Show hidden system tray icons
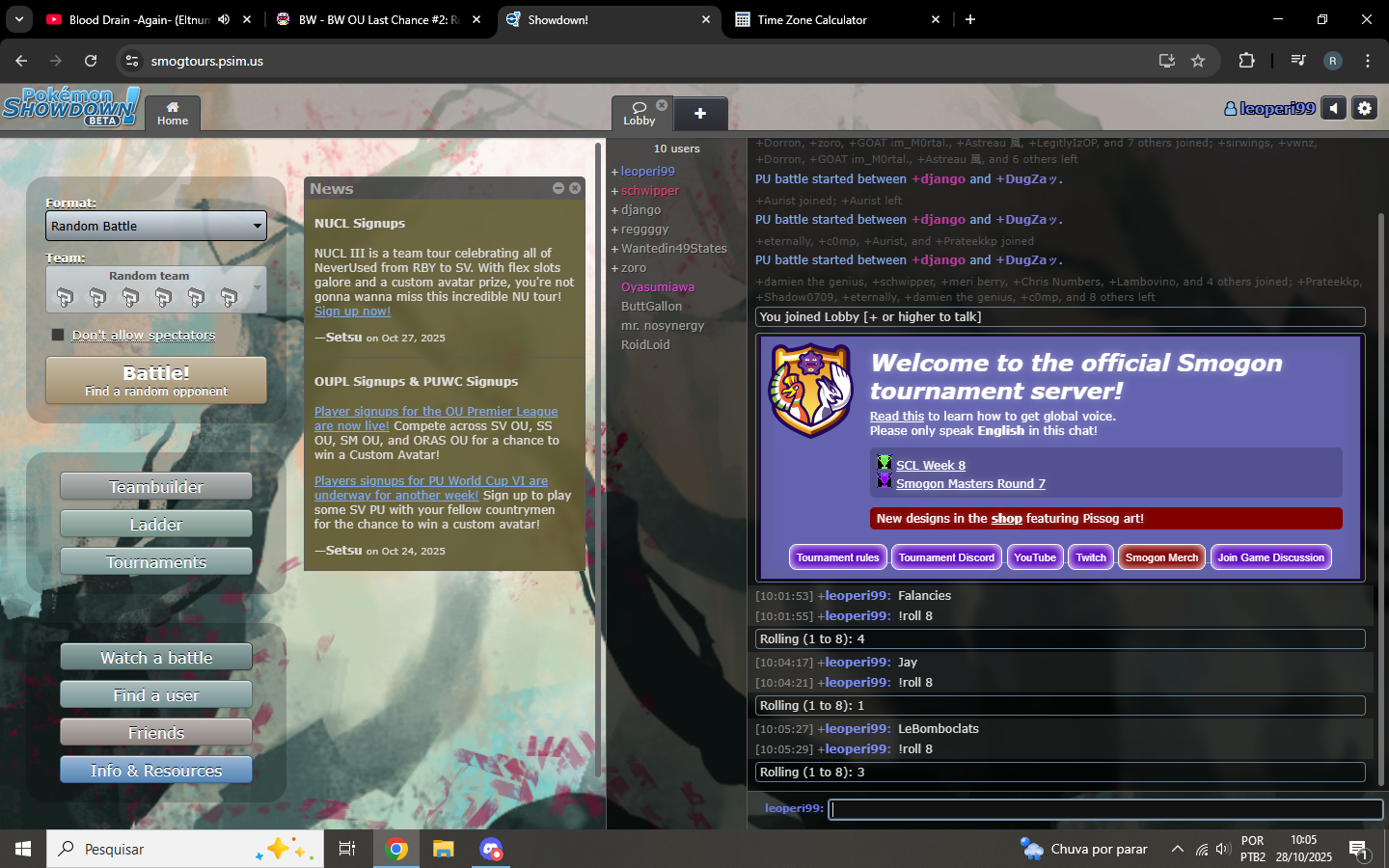 [x=1177, y=849]
